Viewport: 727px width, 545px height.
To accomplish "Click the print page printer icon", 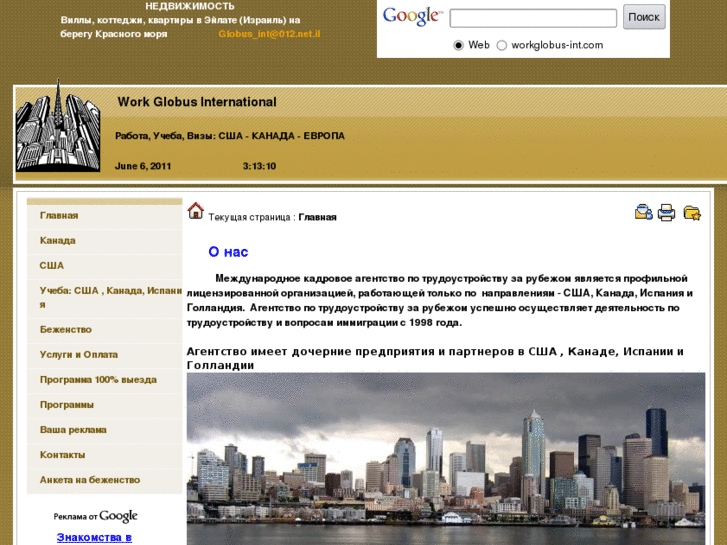I will click(x=667, y=212).
